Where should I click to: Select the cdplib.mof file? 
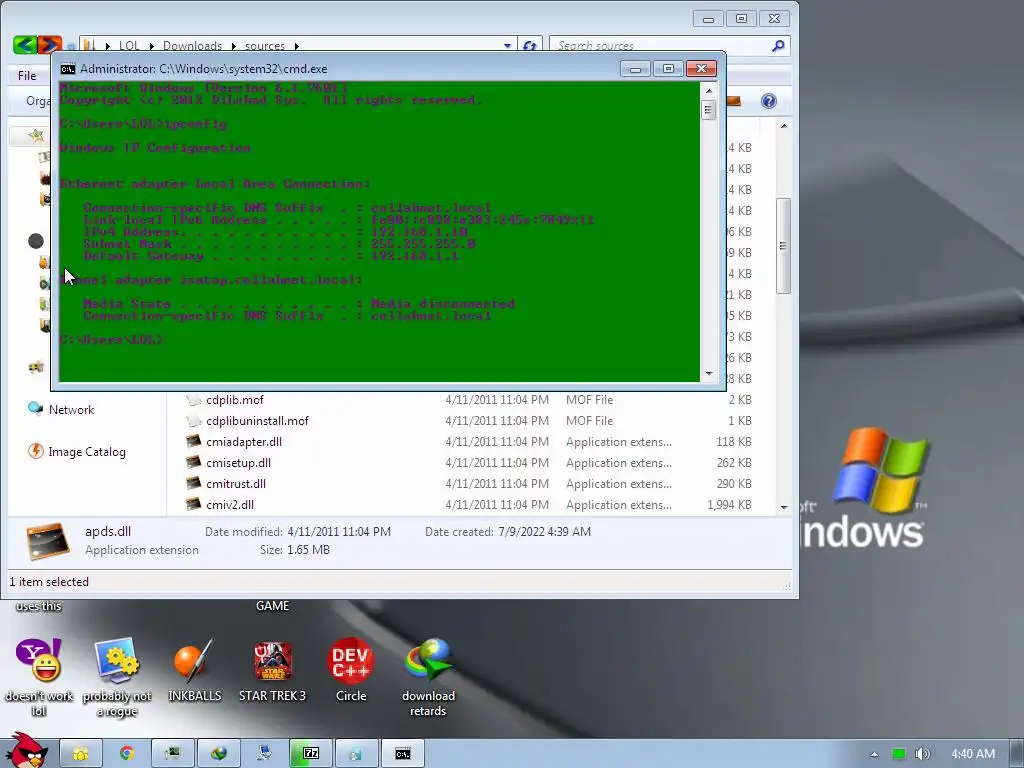tap(235, 400)
